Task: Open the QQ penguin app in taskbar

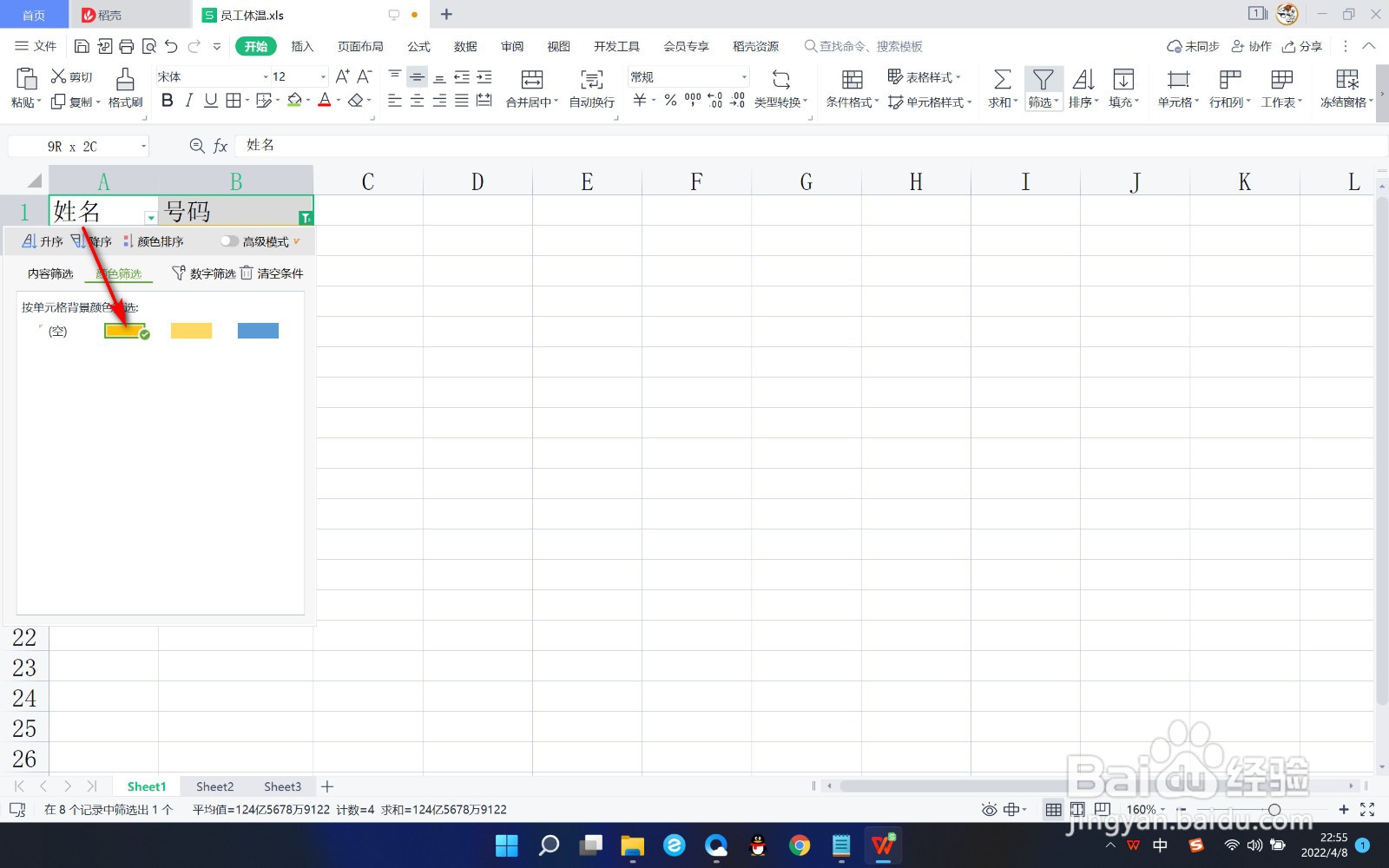Action: point(758,845)
